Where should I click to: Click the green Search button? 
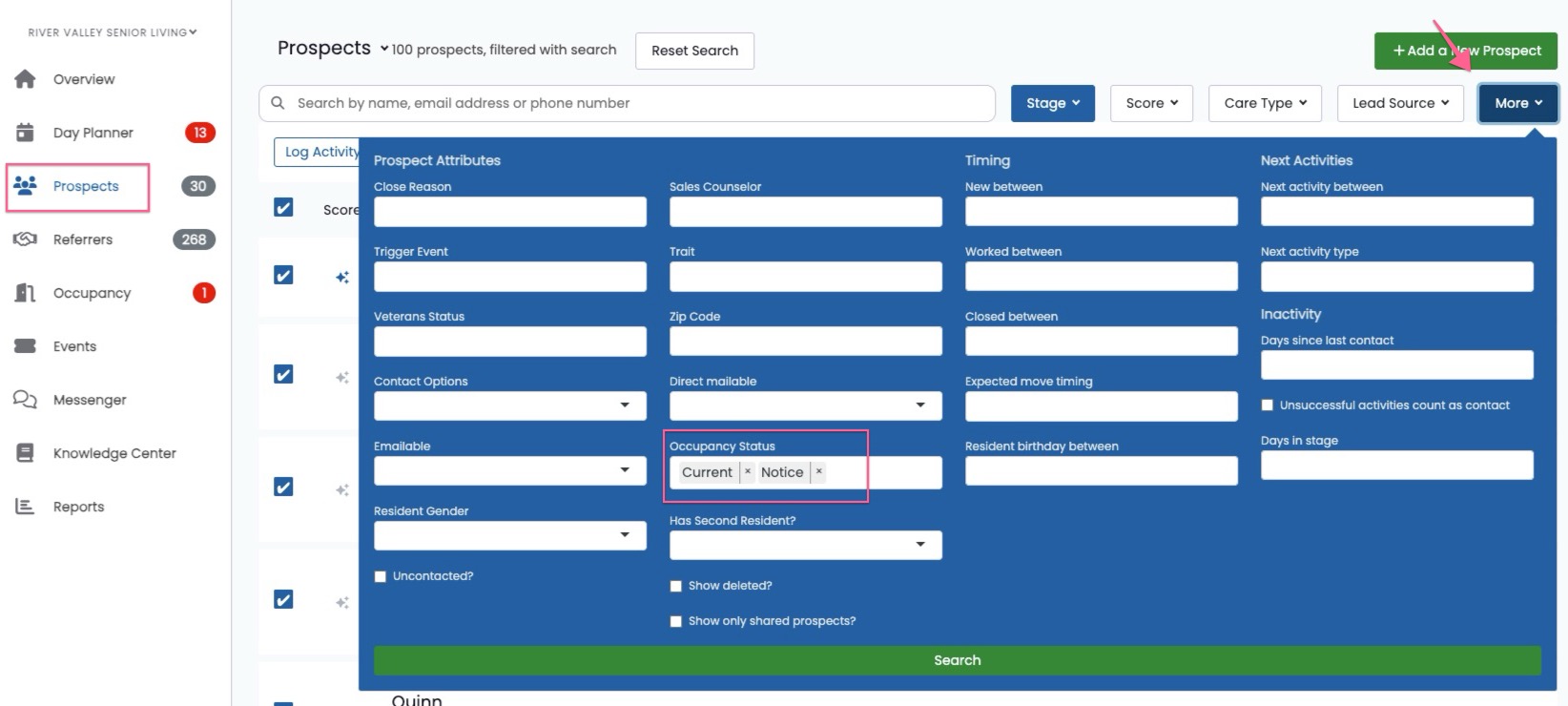point(958,660)
